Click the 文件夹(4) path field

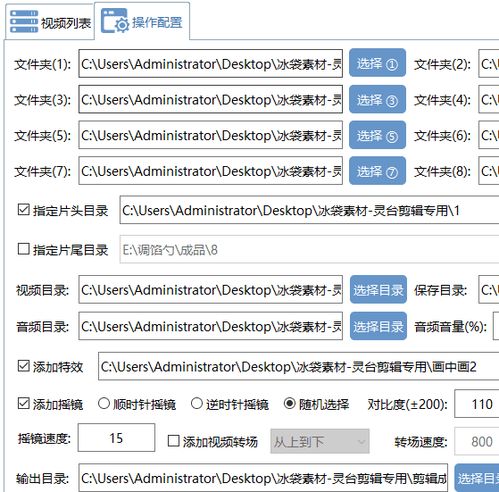[489, 99]
